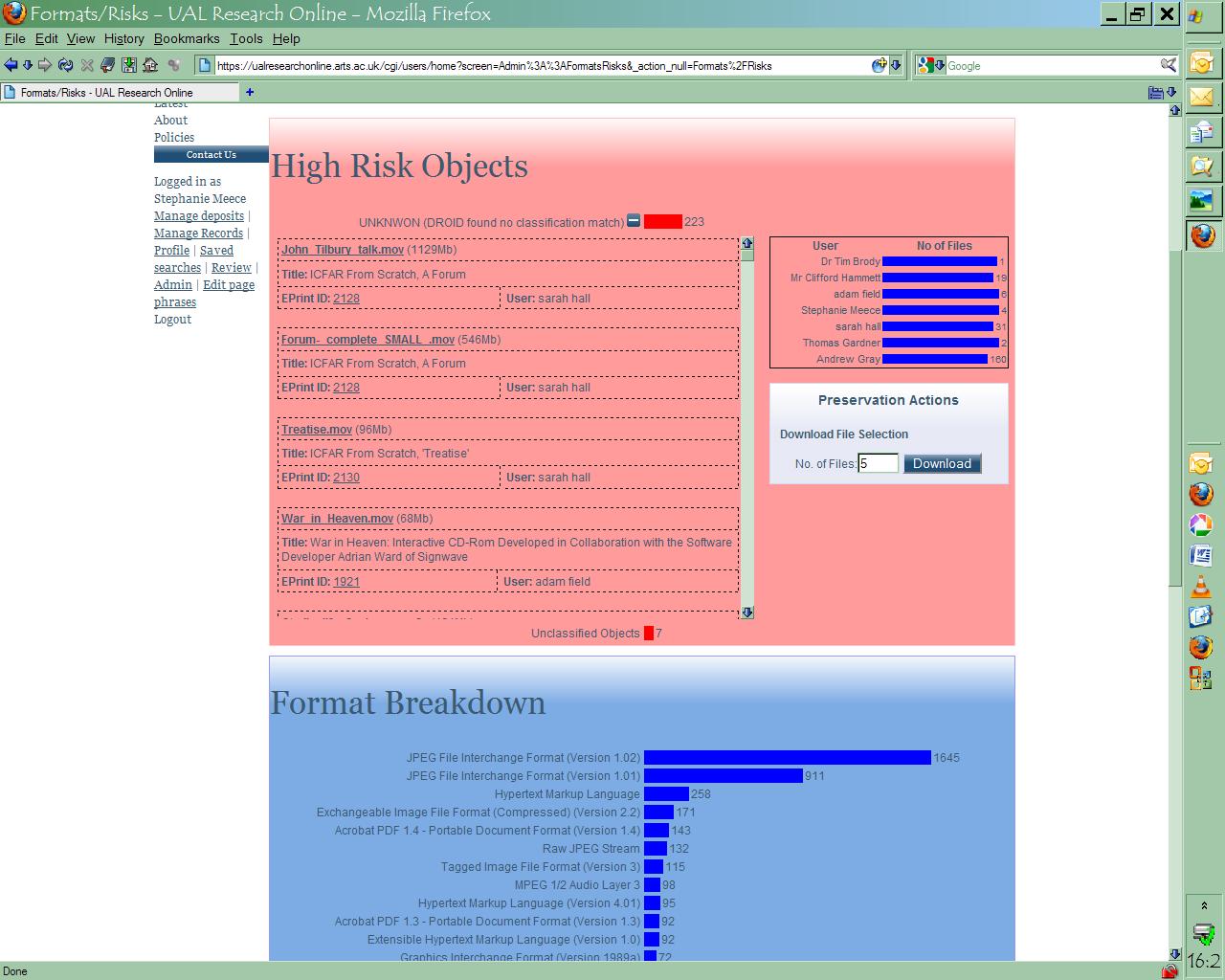Click the Back navigation arrow

pos(11,65)
